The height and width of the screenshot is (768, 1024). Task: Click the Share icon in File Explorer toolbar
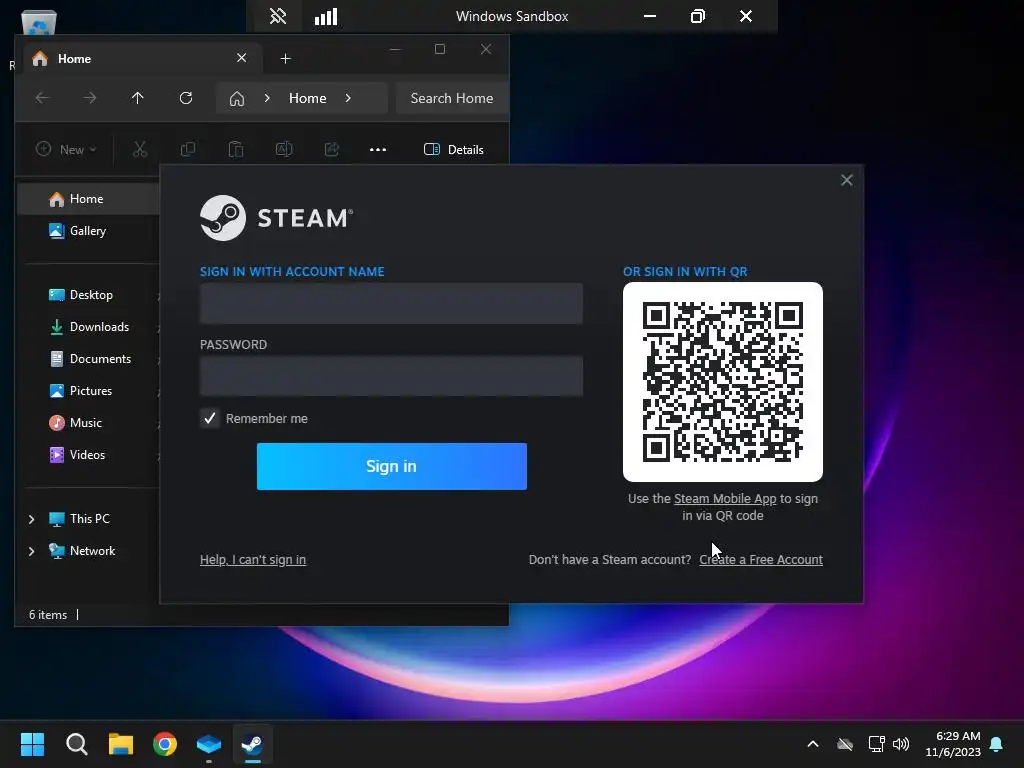coord(332,150)
